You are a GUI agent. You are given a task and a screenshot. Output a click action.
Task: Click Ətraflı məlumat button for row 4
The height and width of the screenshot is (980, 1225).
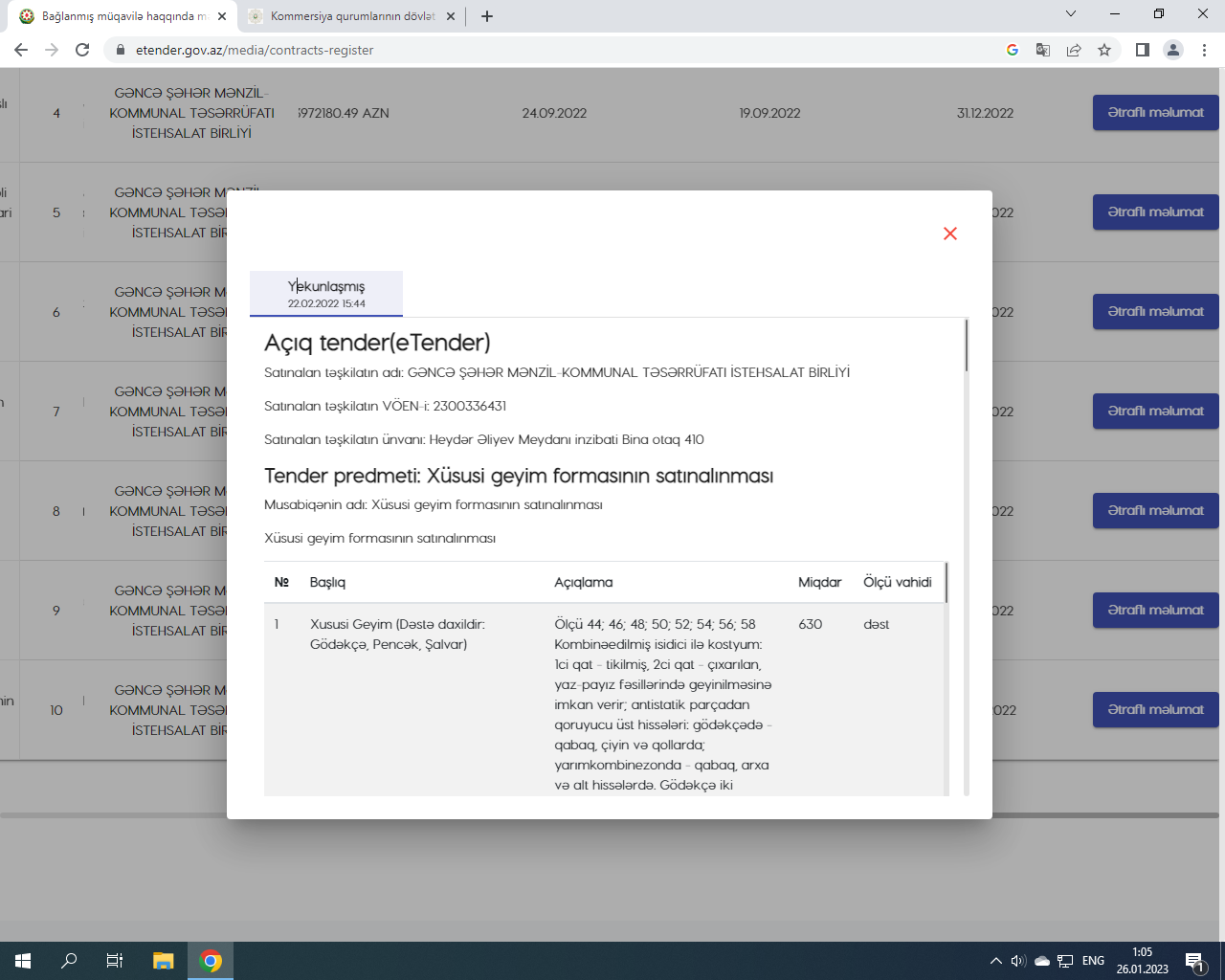pos(1155,113)
